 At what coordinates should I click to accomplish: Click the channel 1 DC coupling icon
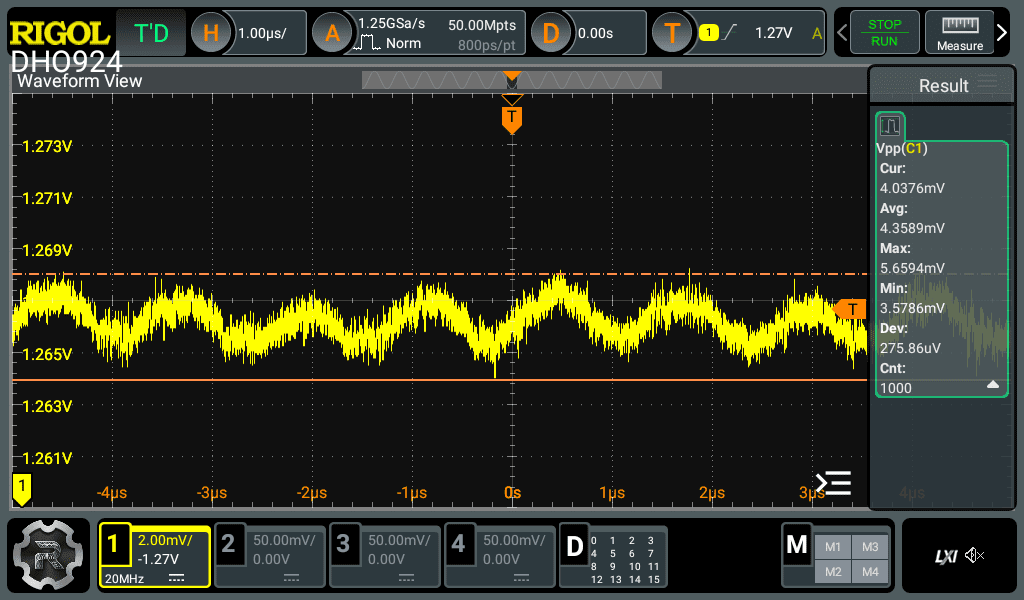click(176, 578)
